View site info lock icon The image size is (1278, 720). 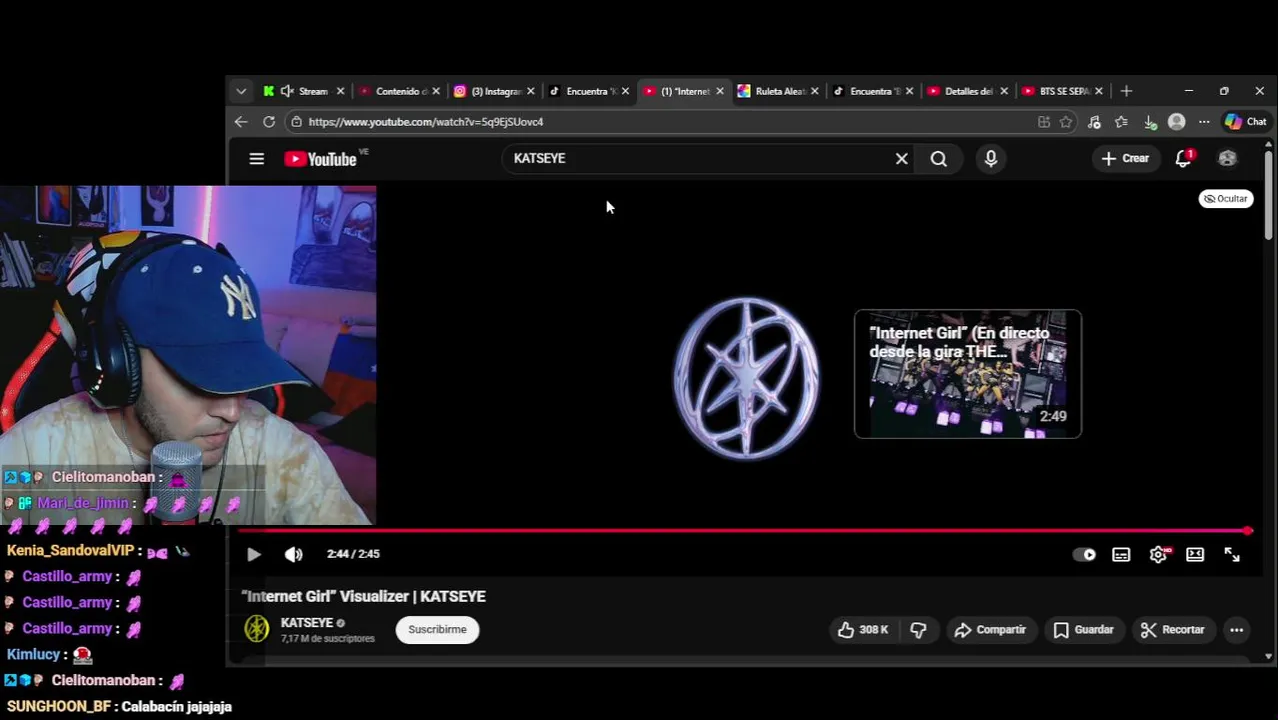(296, 121)
